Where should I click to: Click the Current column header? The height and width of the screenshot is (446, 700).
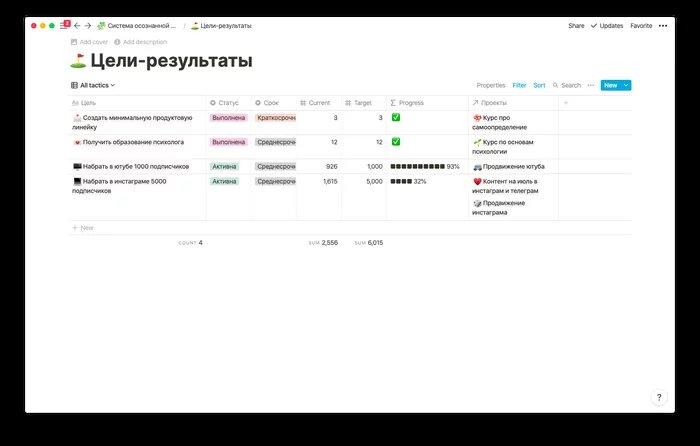click(319, 103)
